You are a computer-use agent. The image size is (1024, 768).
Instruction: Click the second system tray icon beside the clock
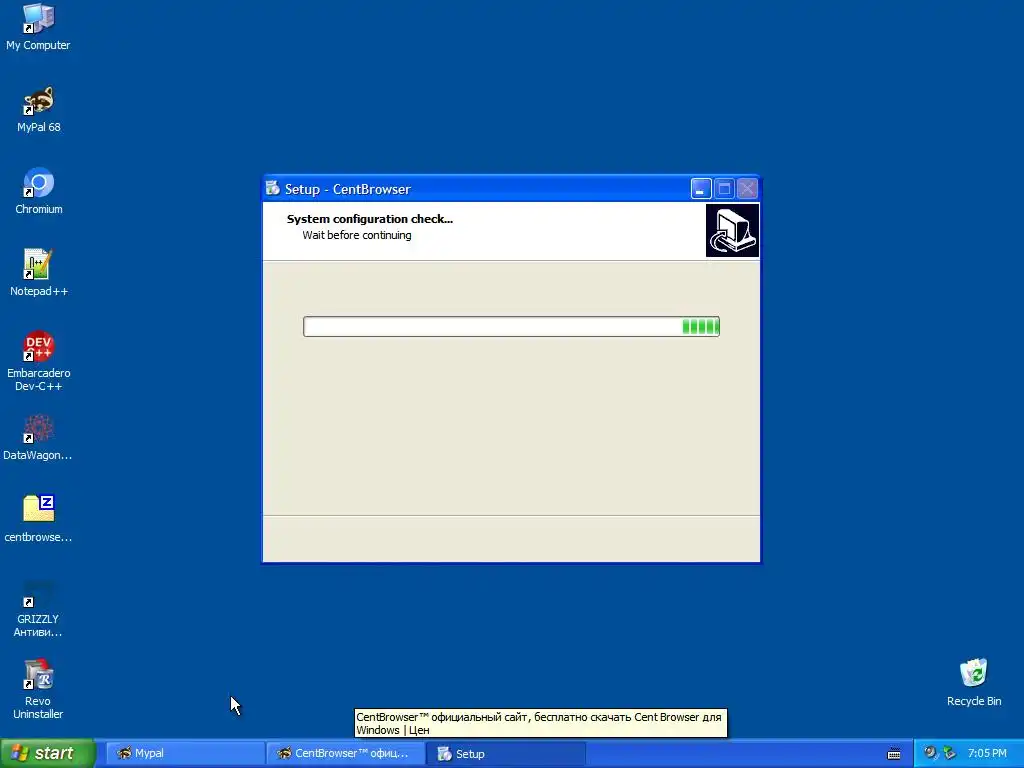click(x=949, y=753)
